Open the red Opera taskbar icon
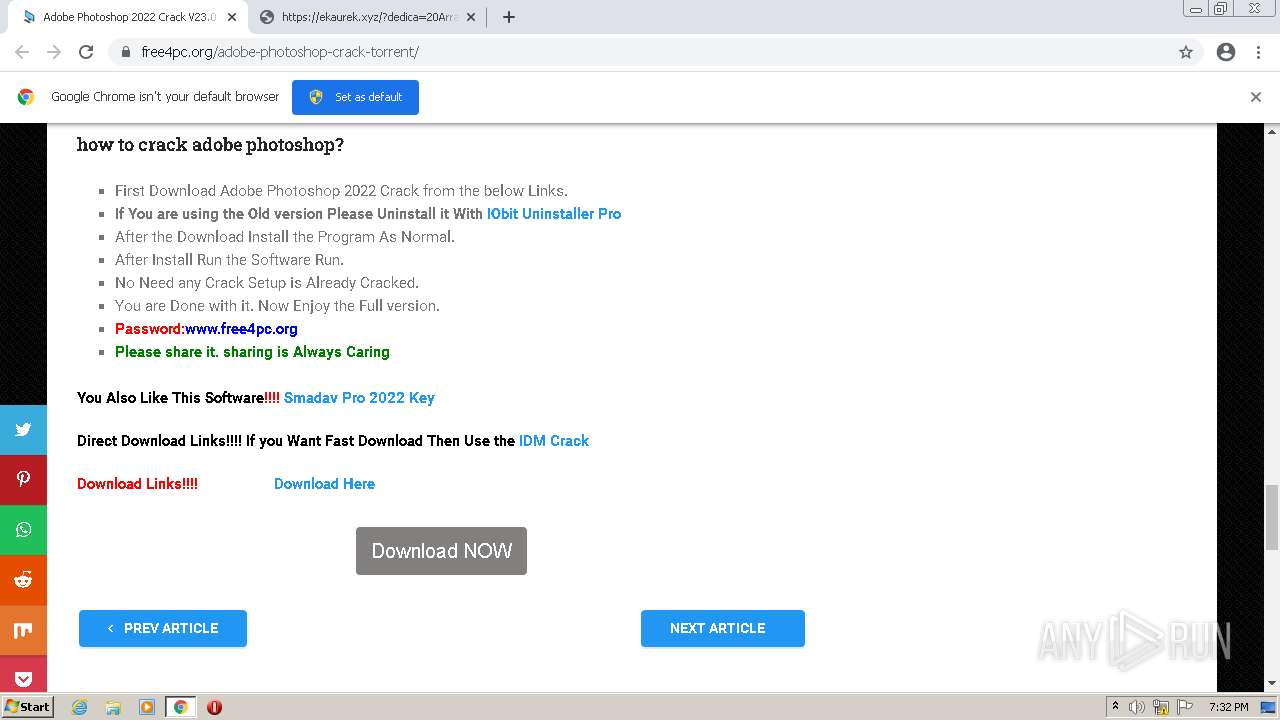The height and width of the screenshot is (720, 1280). tap(214, 707)
